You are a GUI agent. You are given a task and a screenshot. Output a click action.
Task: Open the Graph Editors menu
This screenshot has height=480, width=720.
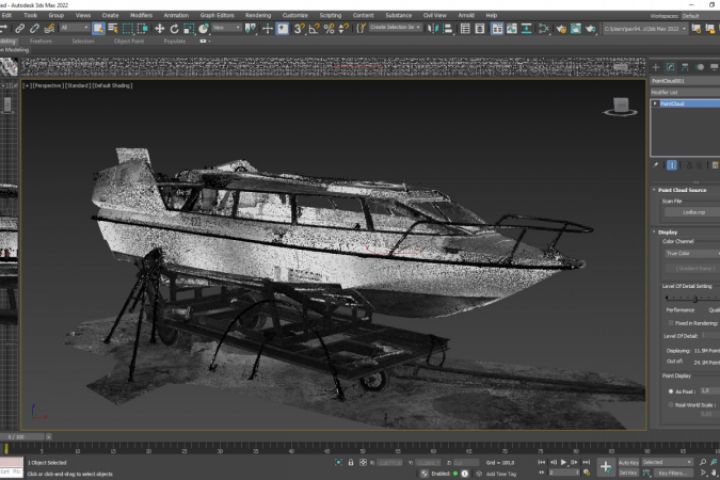pos(217,16)
